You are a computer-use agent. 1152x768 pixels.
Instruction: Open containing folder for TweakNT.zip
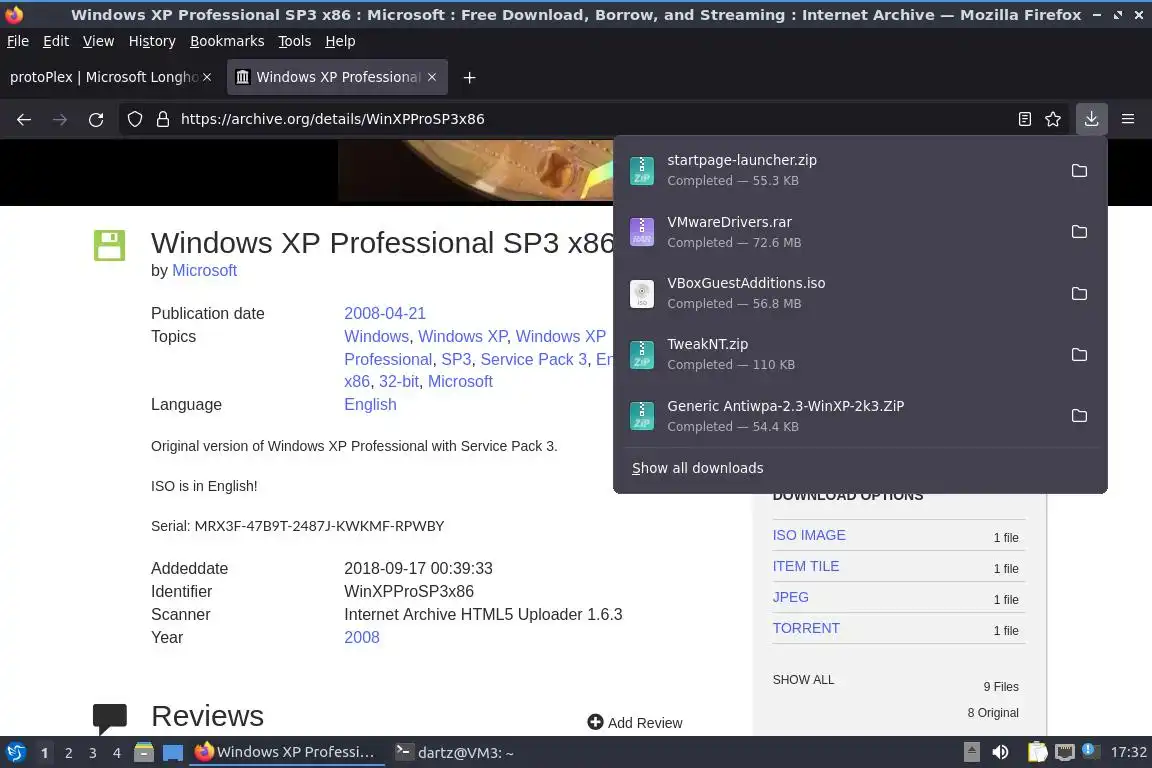point(1079,354)
